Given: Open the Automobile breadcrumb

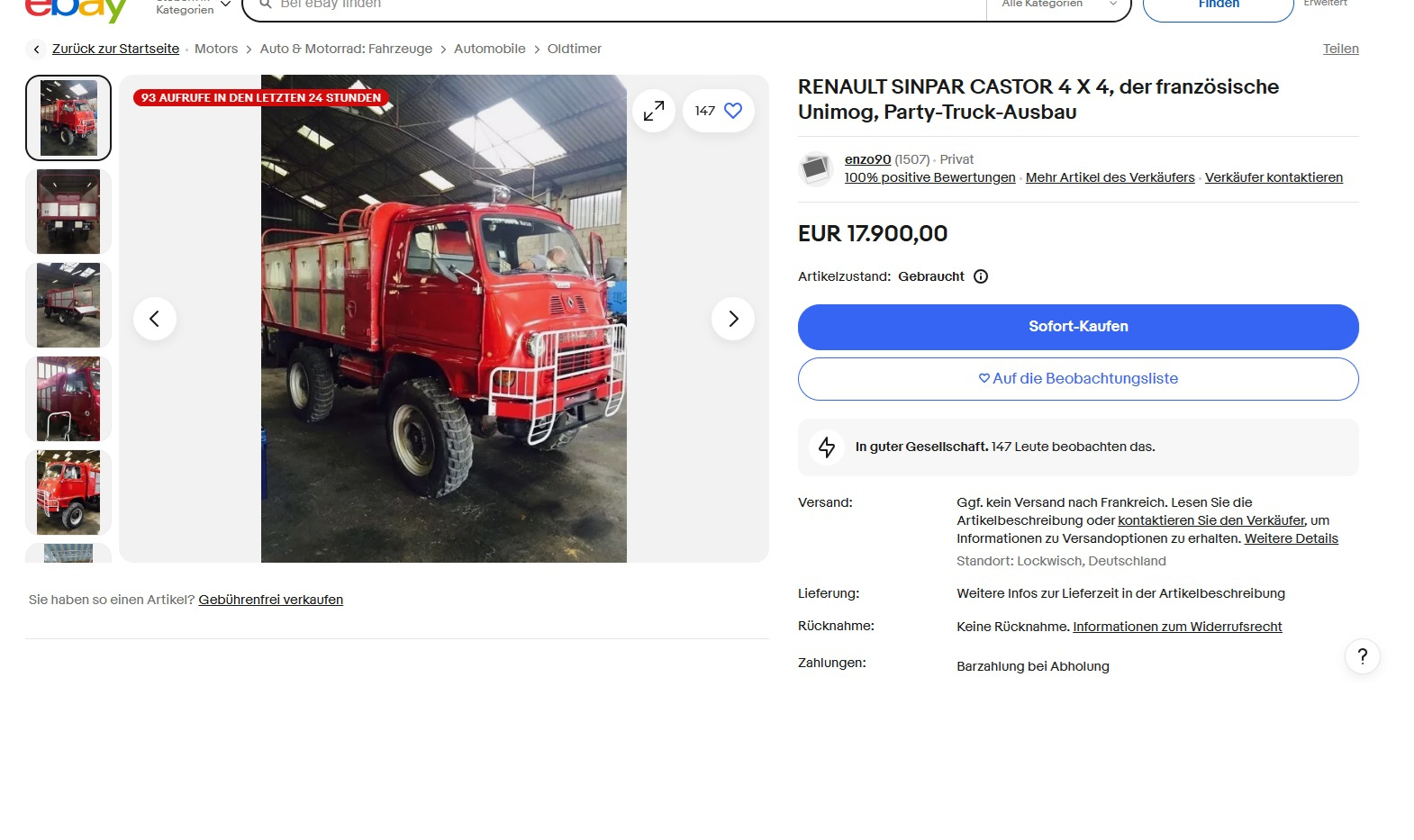Looking at the screenshot, I should coord(490,49).
